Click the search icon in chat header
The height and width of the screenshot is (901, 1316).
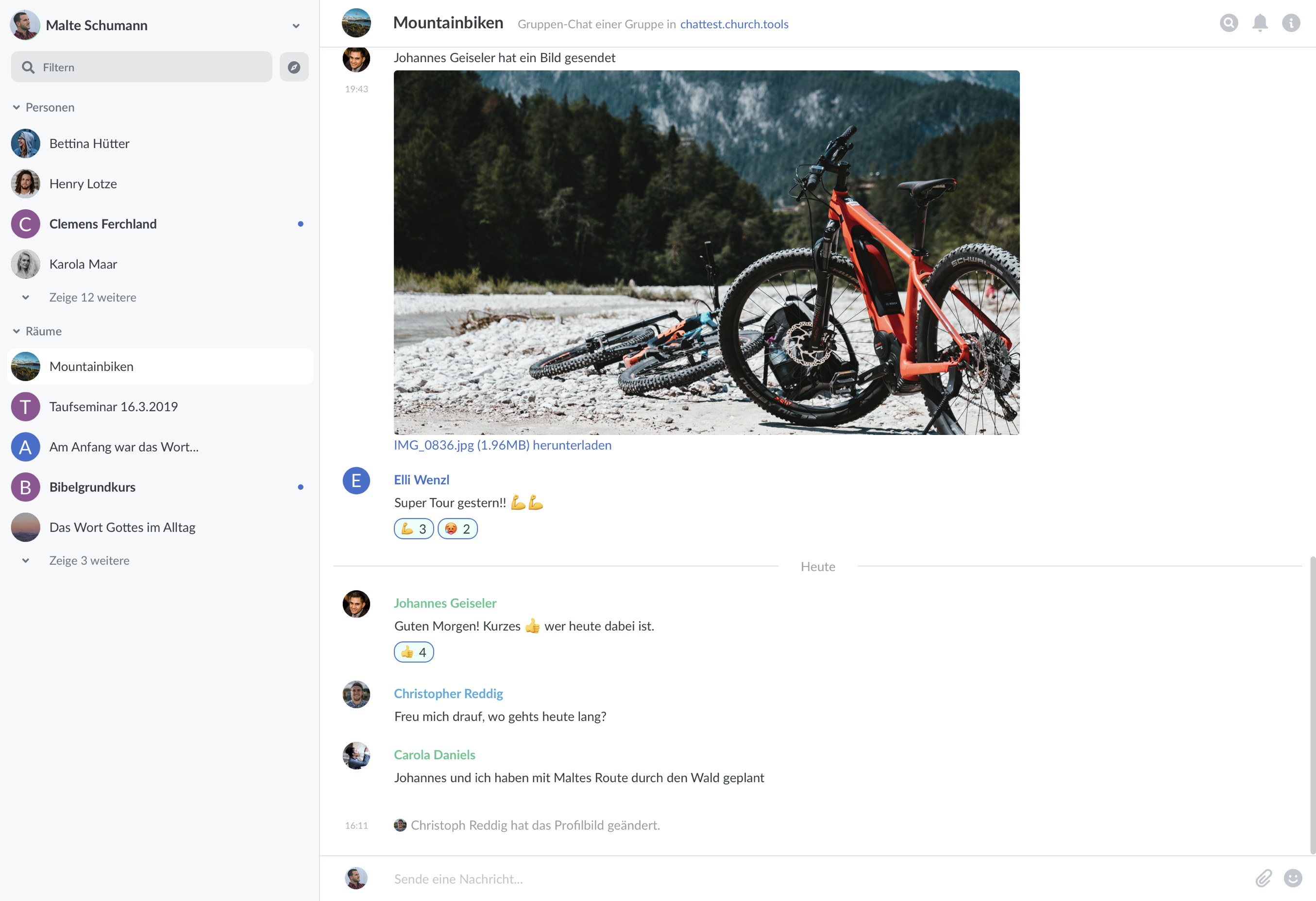(x=1229, y=23)
